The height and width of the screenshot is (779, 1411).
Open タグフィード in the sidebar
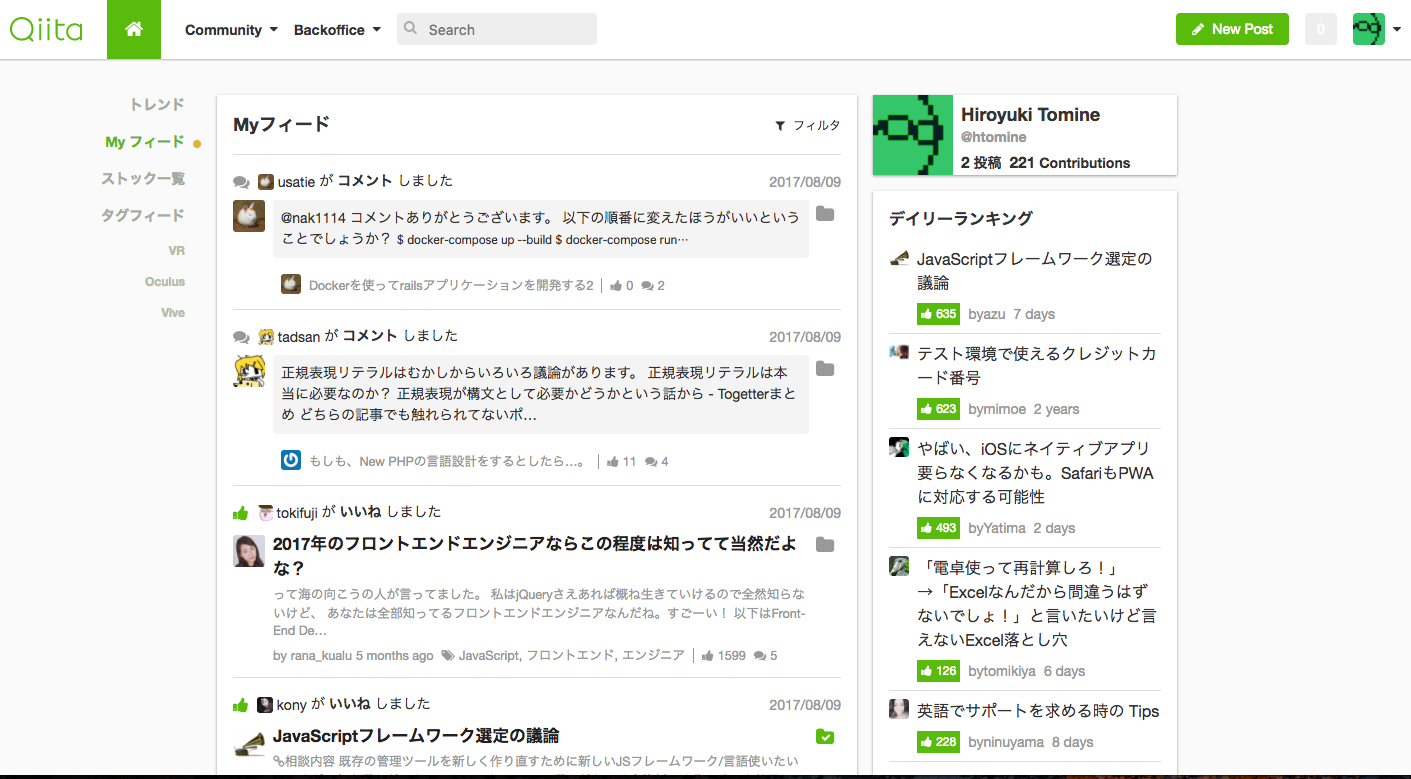143,215
